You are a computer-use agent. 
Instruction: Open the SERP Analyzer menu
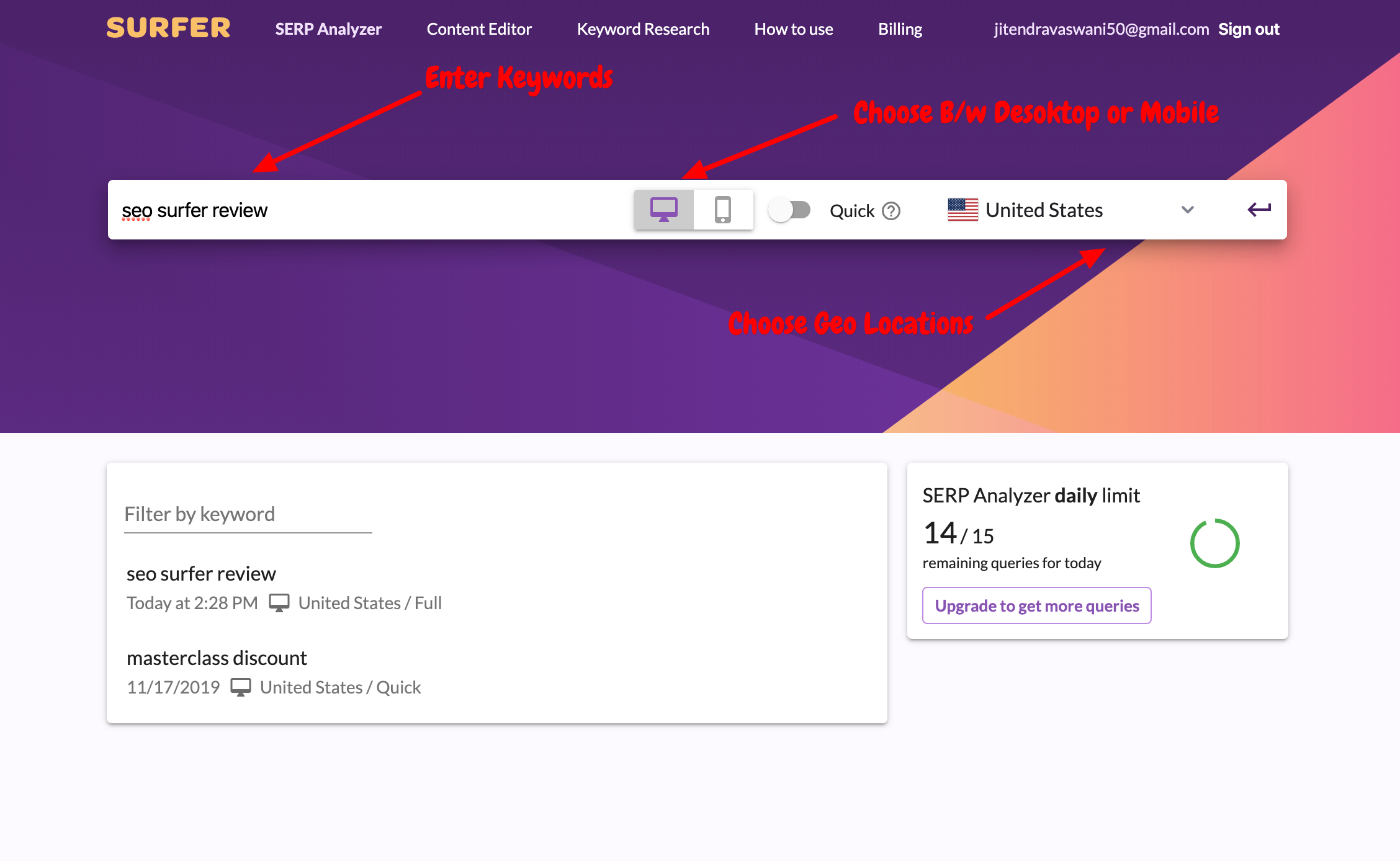tap(328, 29)
